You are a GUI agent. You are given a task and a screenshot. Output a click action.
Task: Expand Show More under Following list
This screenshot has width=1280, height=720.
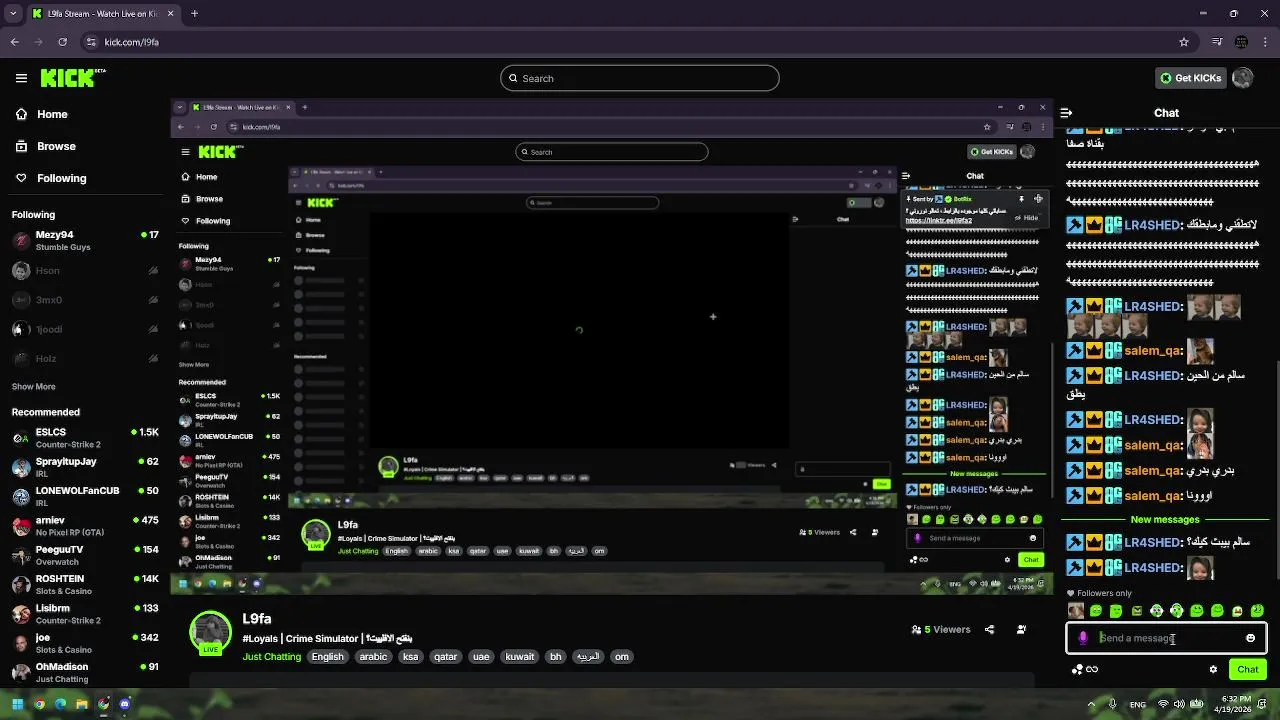(x=33, y=386)
